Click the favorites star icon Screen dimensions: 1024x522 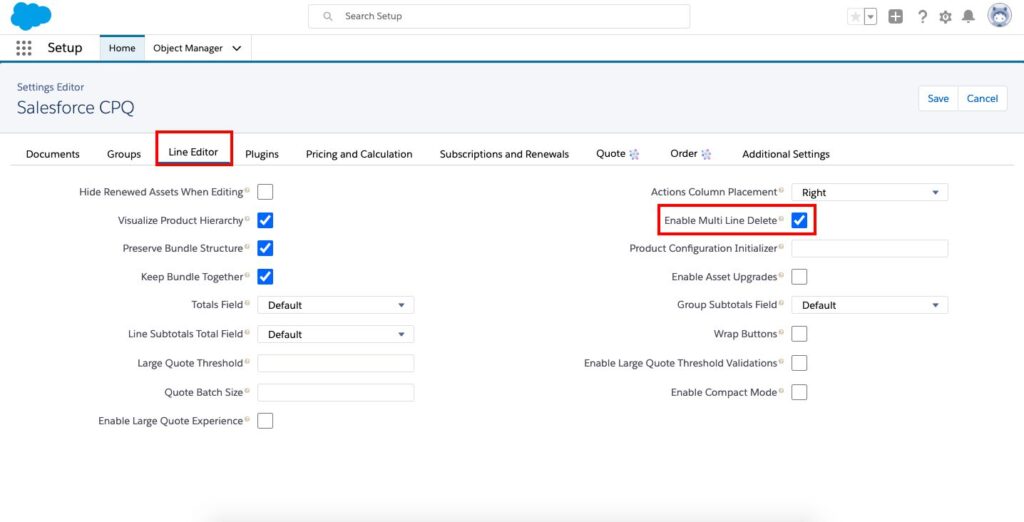click(x=855, y=17)
